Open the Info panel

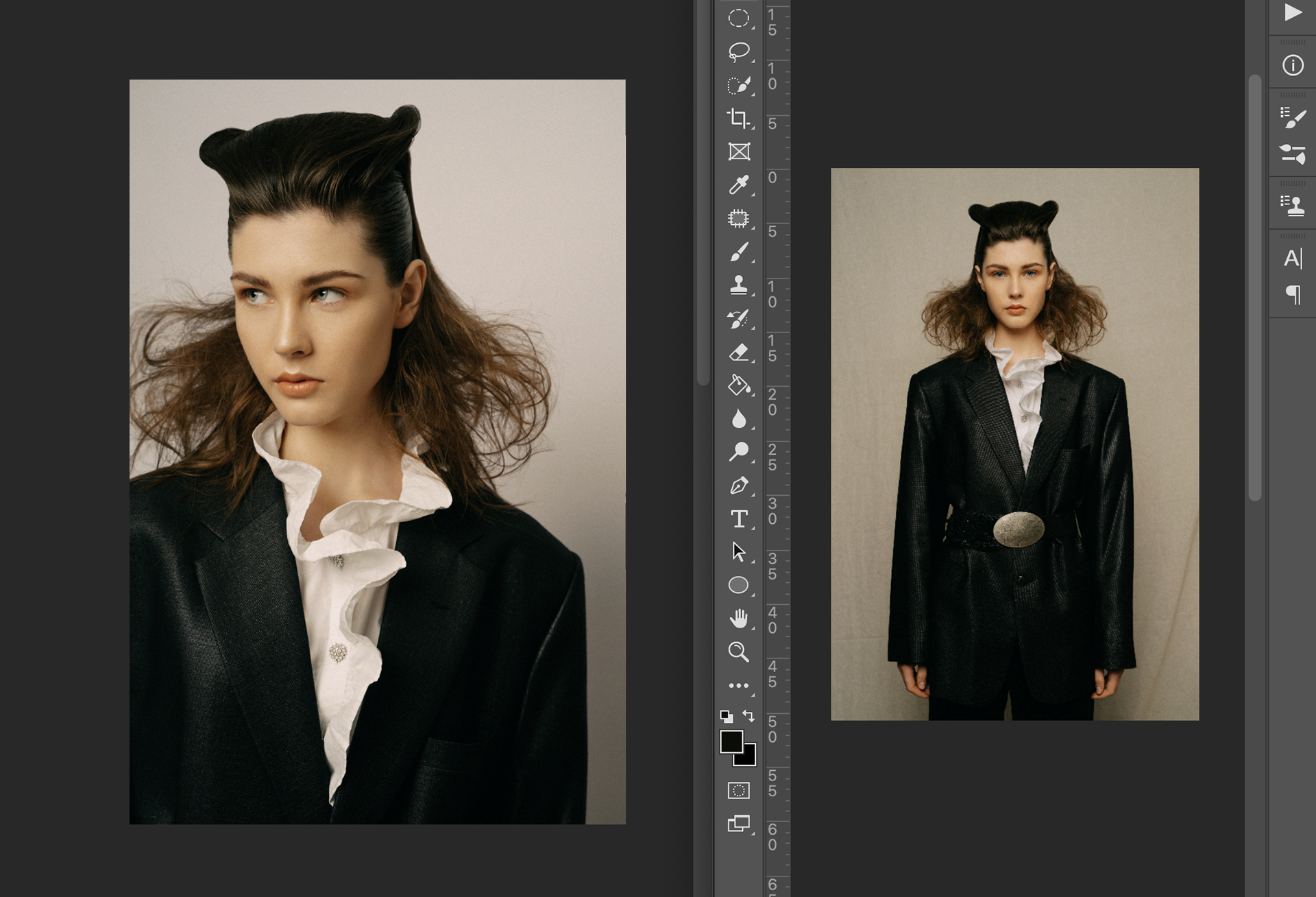pyautogui.click(x=1293, y=66)
